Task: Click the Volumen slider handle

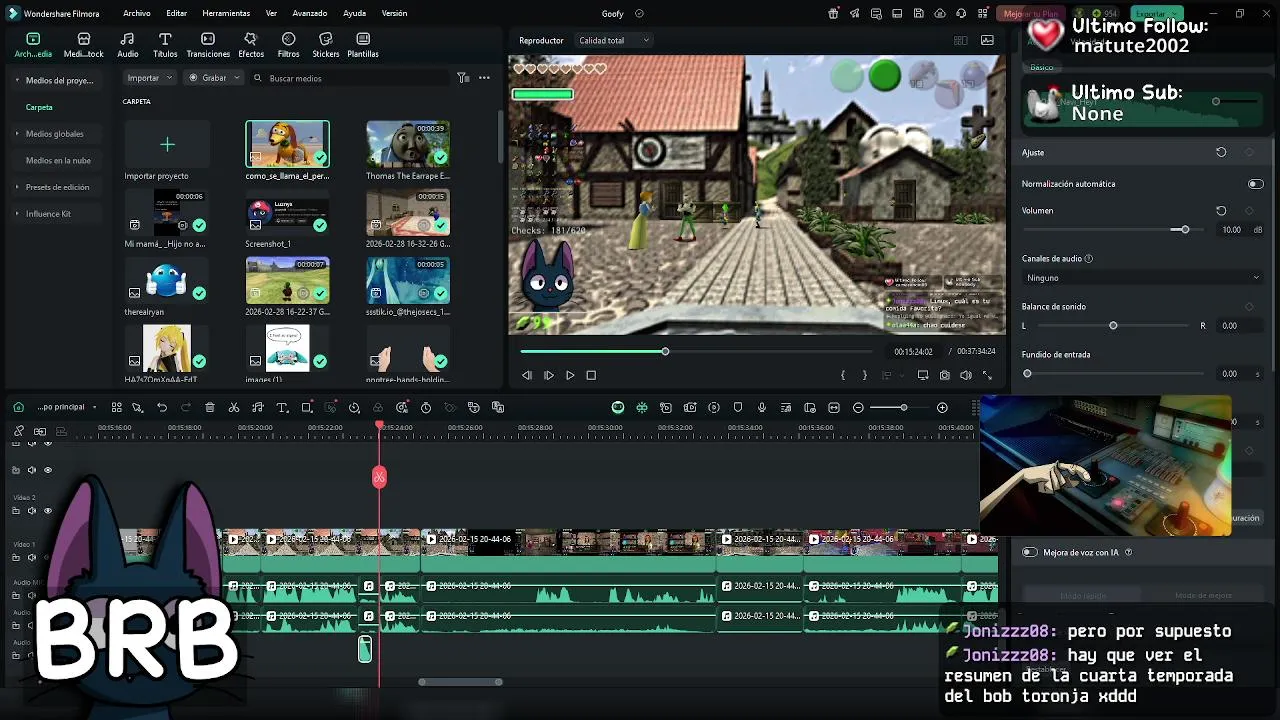Action: tap(1185, 230)
